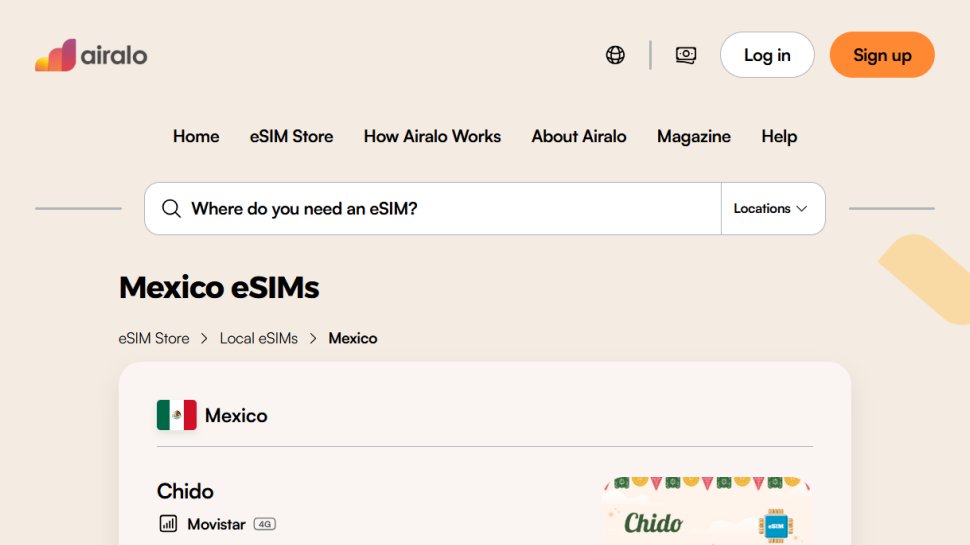This screenshot has height=545, width=970.
Task: Open the currency selector icon
Action: pyautogui.click(x=686, y=55)
